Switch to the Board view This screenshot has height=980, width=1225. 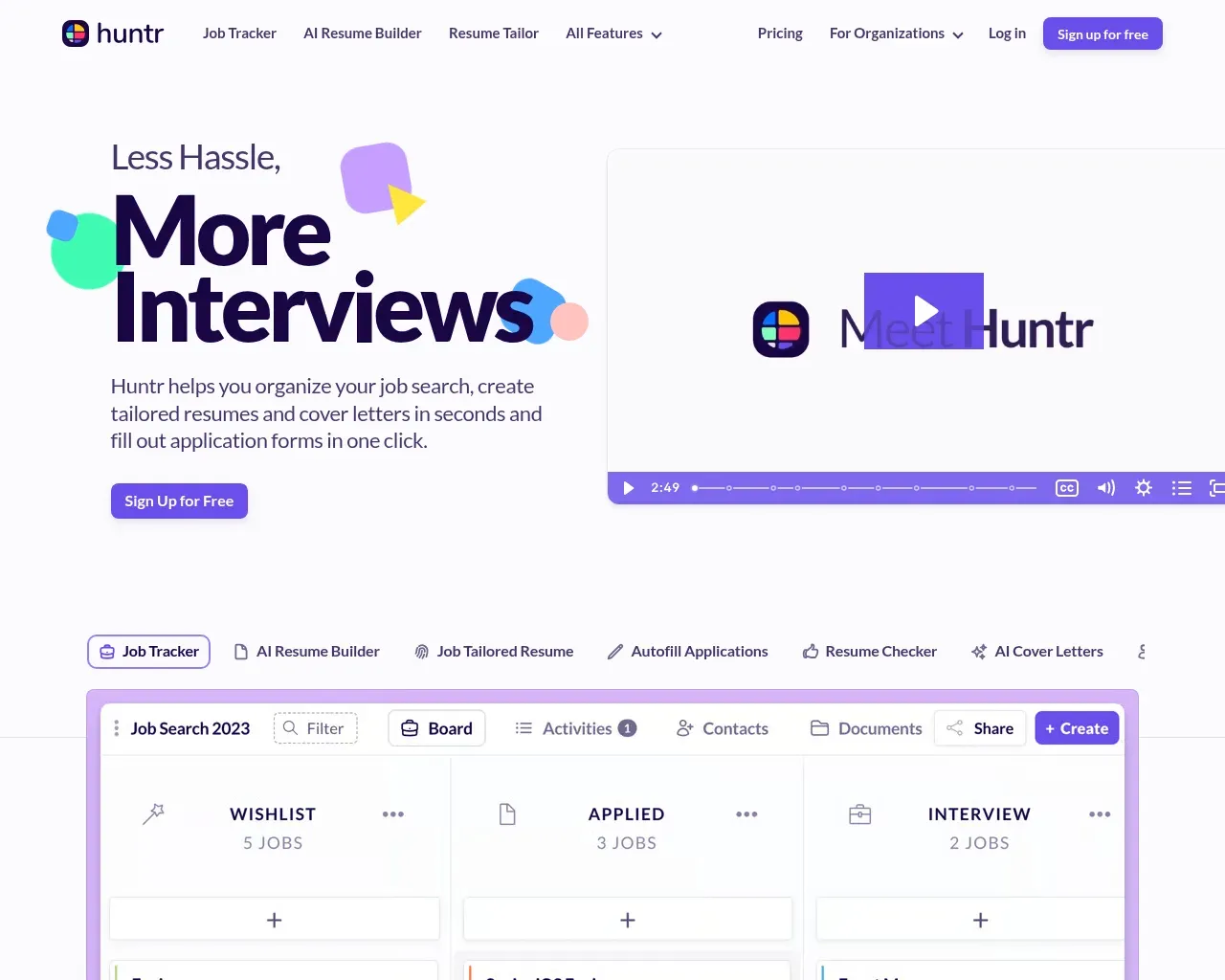[x=436, y=728]
